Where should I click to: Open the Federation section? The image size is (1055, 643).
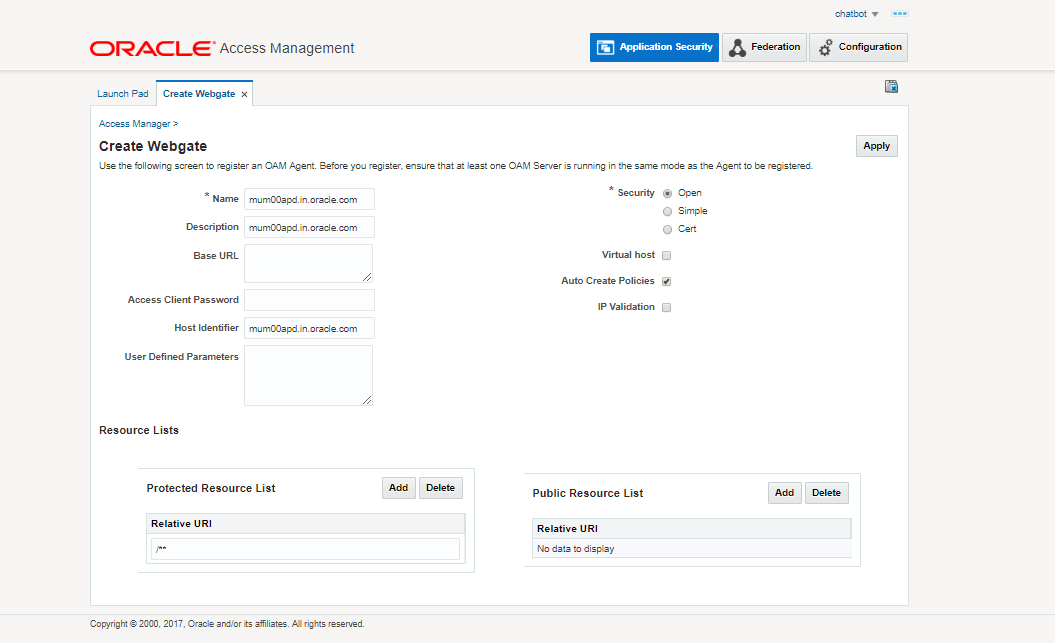click(x=764, y=47)
